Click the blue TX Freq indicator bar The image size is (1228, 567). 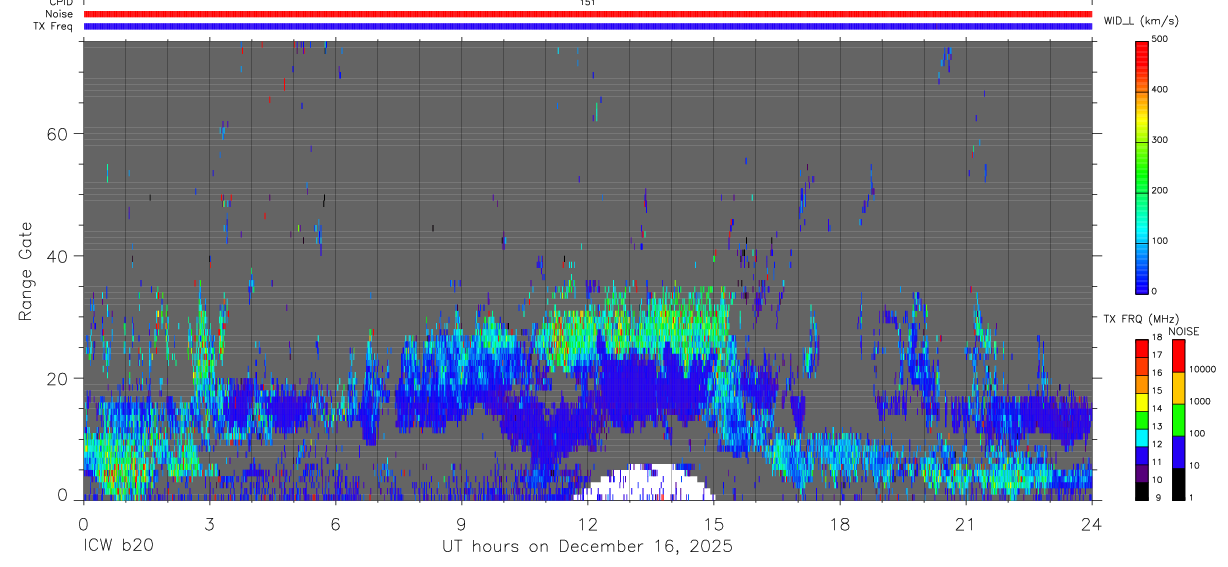click(x=588, y=26)
